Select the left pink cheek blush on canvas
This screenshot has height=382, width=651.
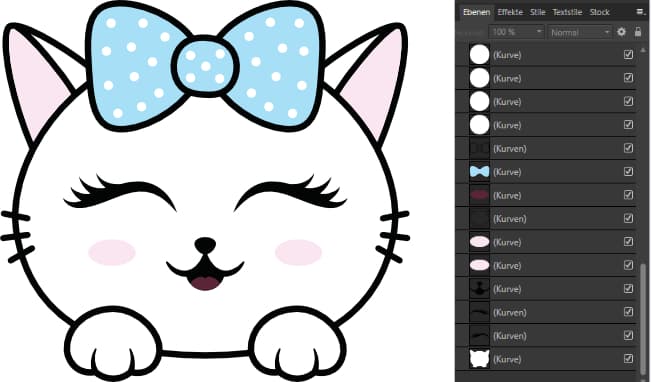tap(112, 252)
